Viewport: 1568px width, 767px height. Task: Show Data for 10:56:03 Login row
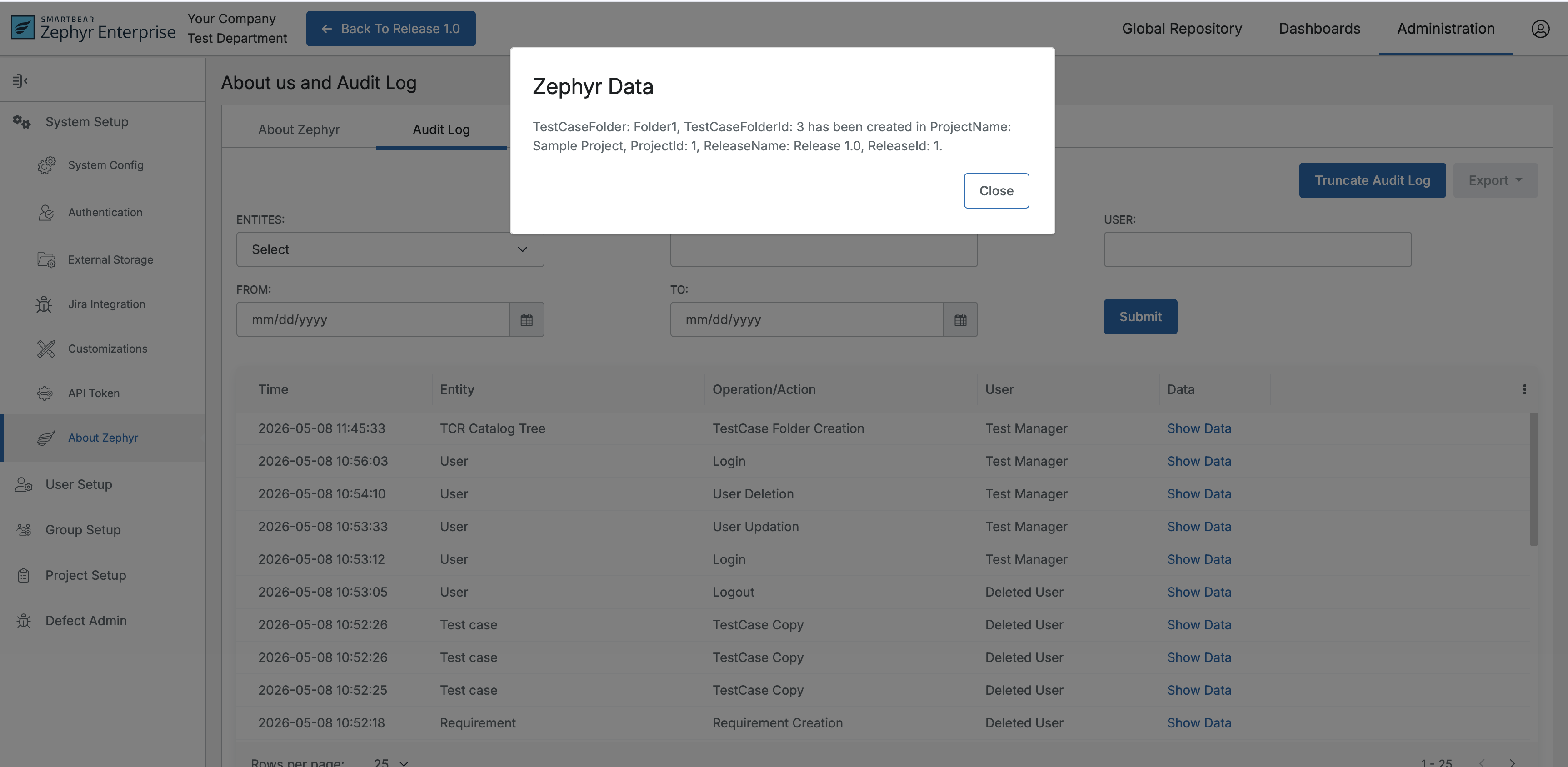click(1198, 461)
